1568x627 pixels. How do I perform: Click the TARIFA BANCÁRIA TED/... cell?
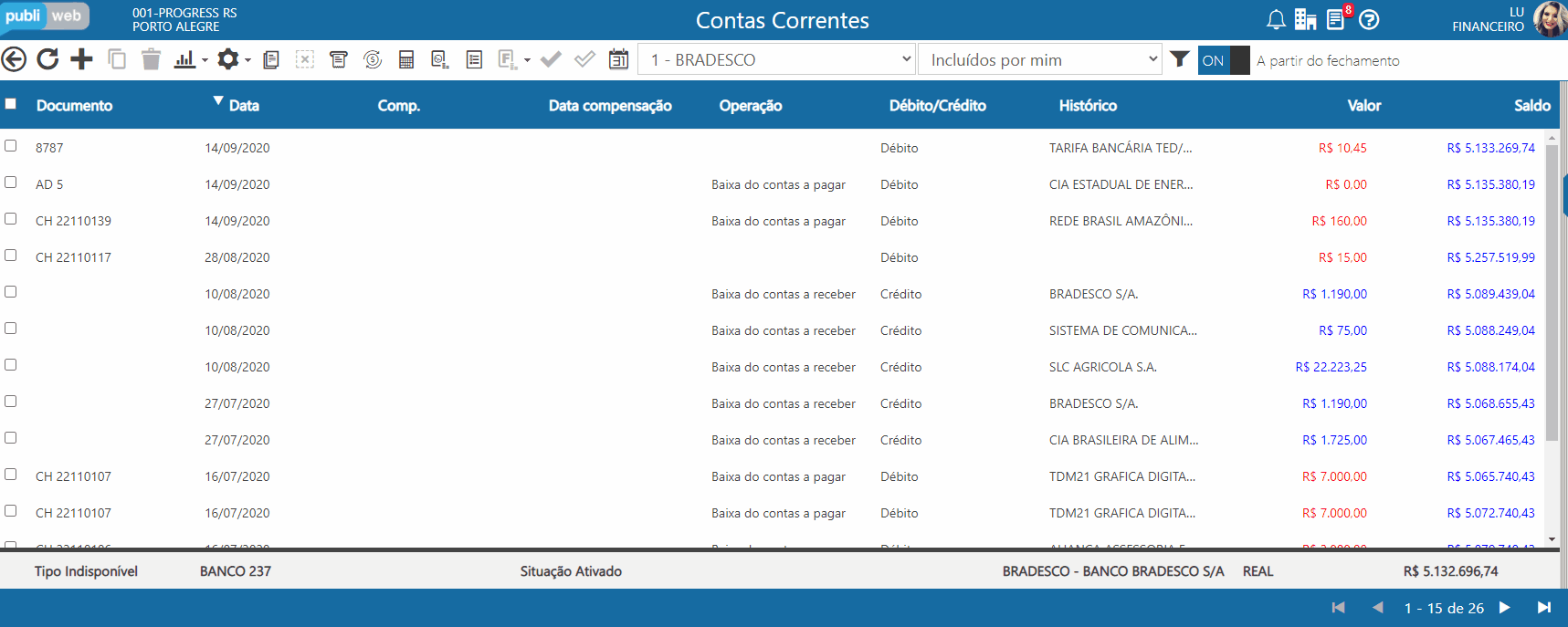tap(1121, 148)
